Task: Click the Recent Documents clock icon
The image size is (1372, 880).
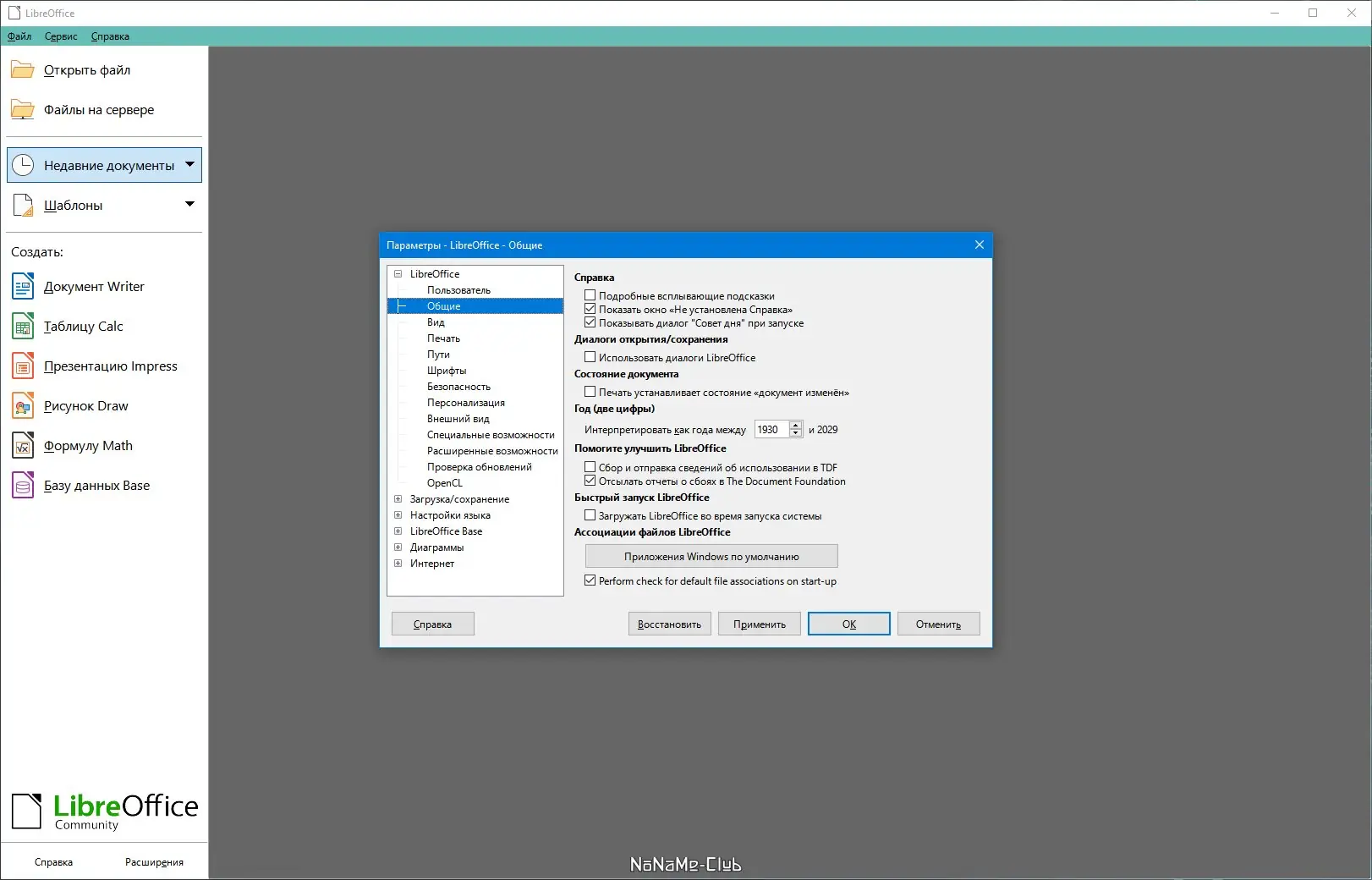Action: pos(23,165)
